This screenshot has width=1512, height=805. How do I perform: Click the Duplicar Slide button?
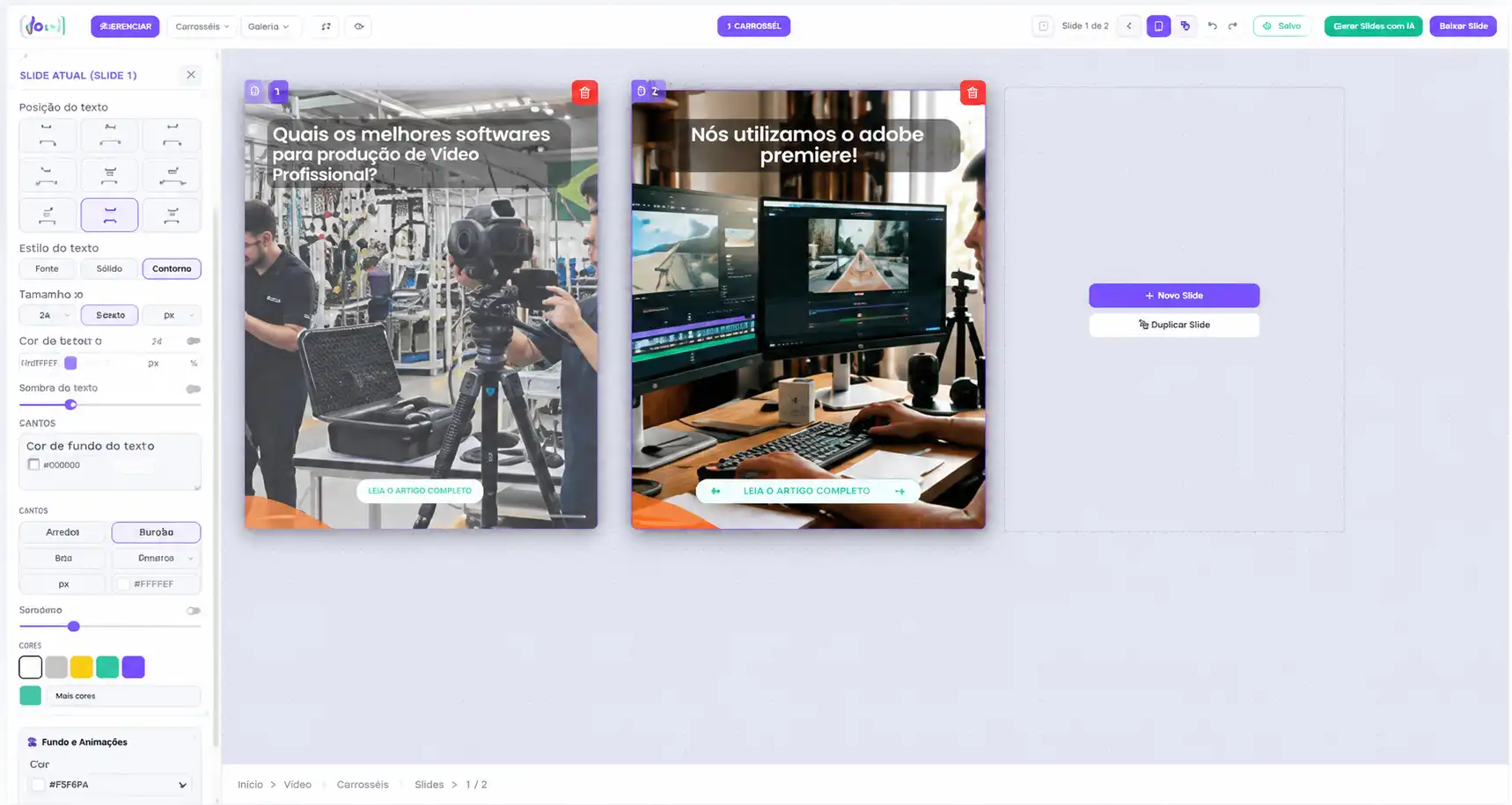point(1174,325)
